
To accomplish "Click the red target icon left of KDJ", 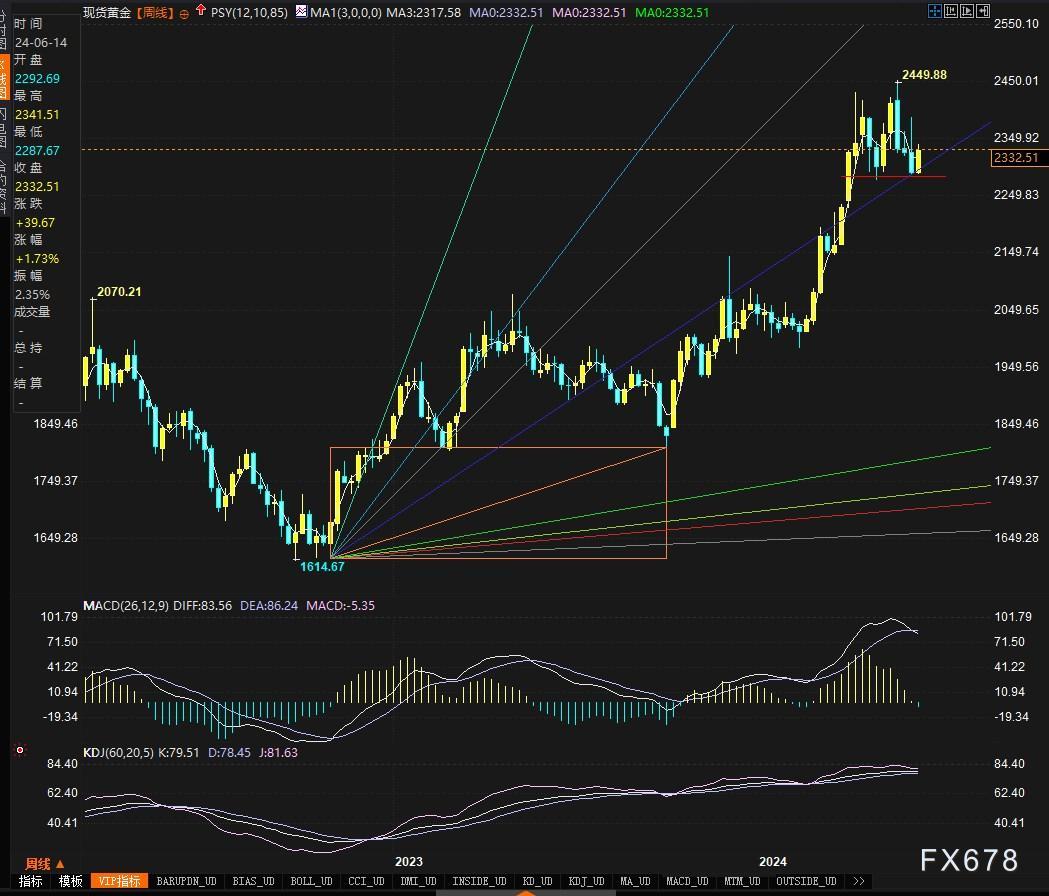I will (x=18, y=749).
